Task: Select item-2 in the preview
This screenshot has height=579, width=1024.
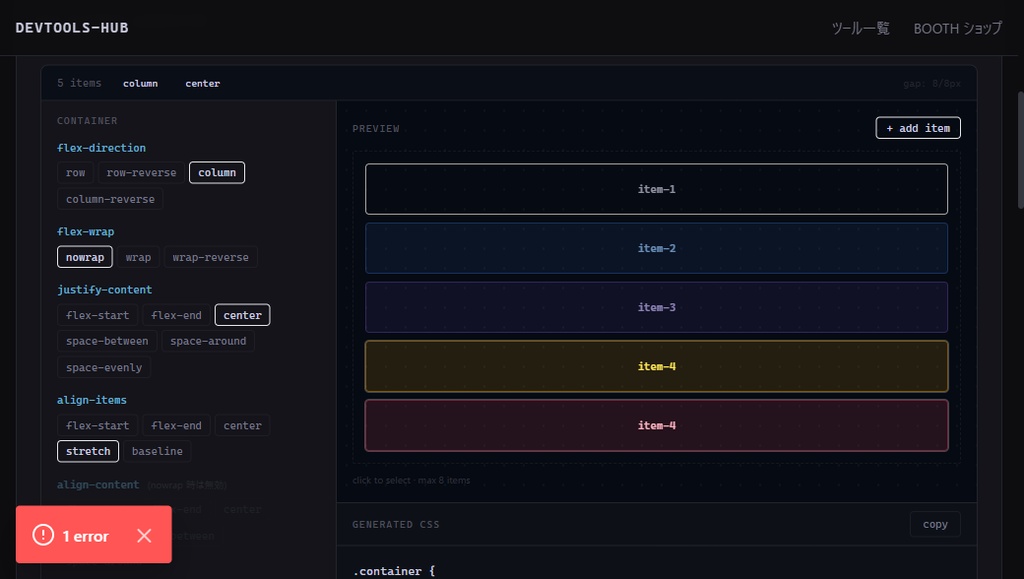Action: pyautogui.click(x=656, y=248)
